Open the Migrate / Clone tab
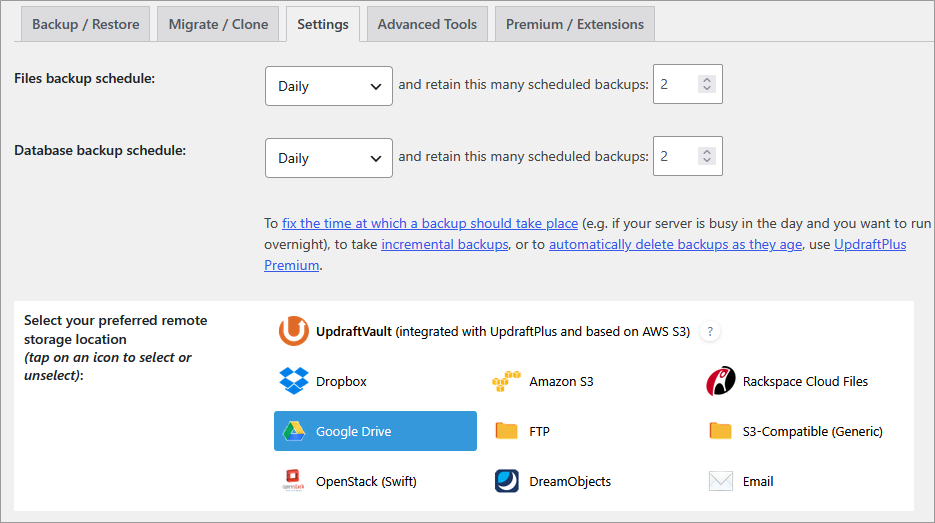This screenshot has height=523, width=935. [218, 24]
